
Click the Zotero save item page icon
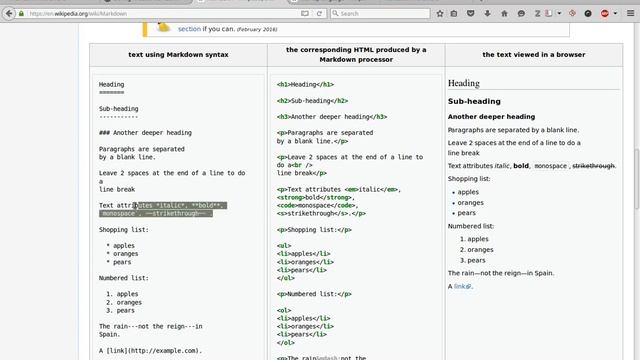pos(549,13)
